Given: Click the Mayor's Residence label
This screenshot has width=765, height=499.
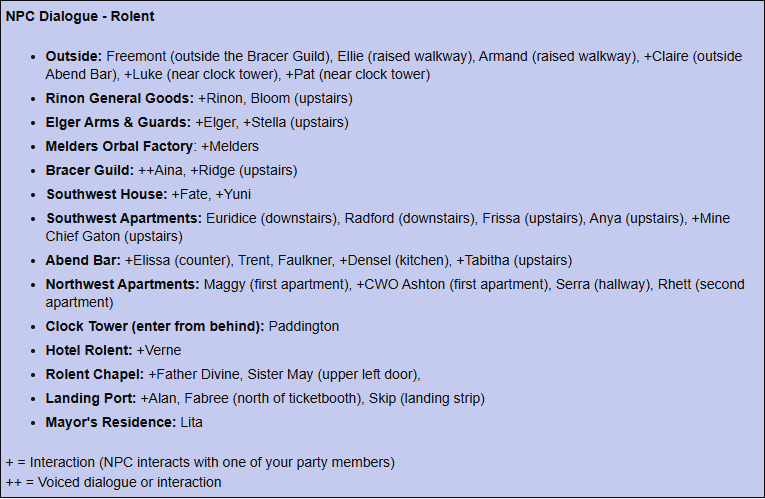Looking at the screenshot, I should pos(111,421).
